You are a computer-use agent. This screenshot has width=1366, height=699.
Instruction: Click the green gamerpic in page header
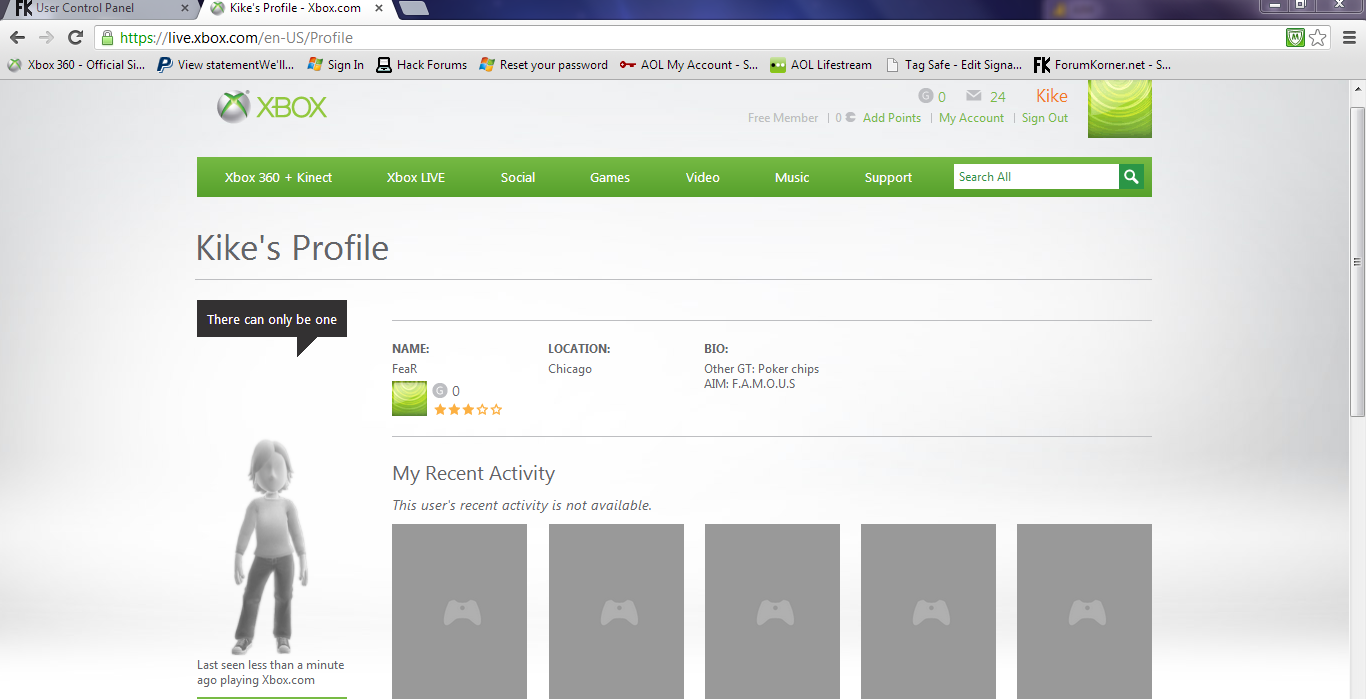tap(1120, 108)
